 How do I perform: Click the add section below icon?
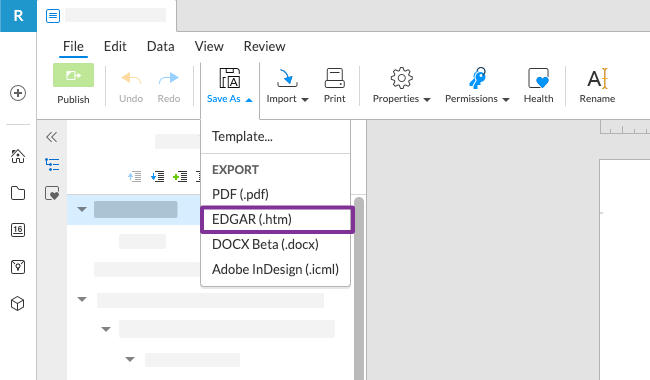(x=158, y=177)
